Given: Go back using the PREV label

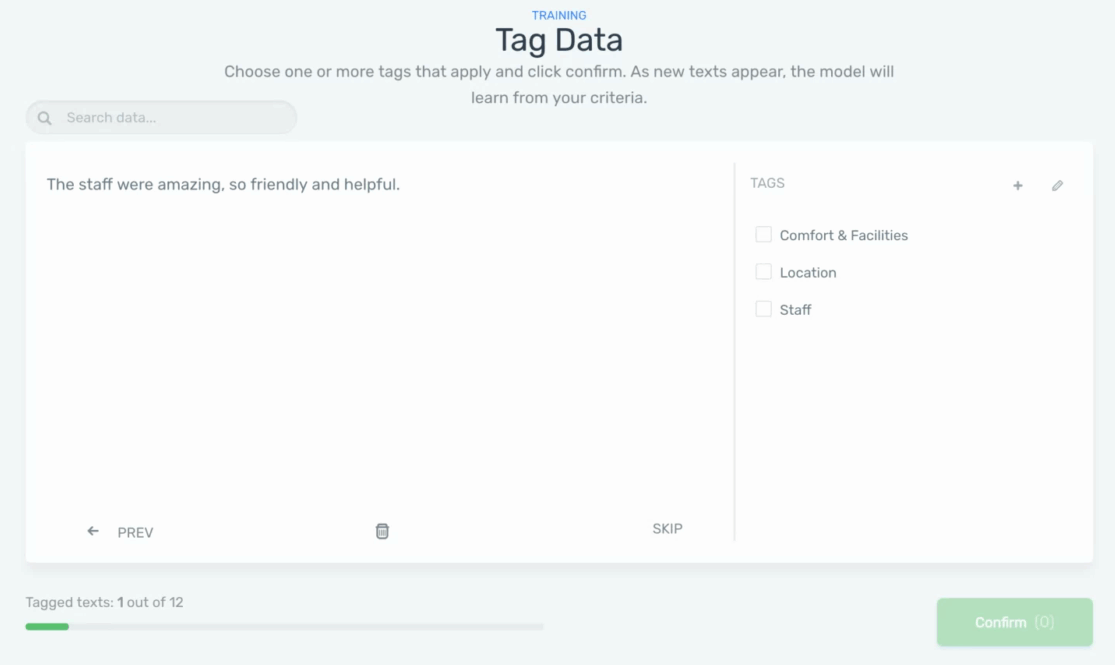Looking at the screenshot, I should [x=135, y=532].
